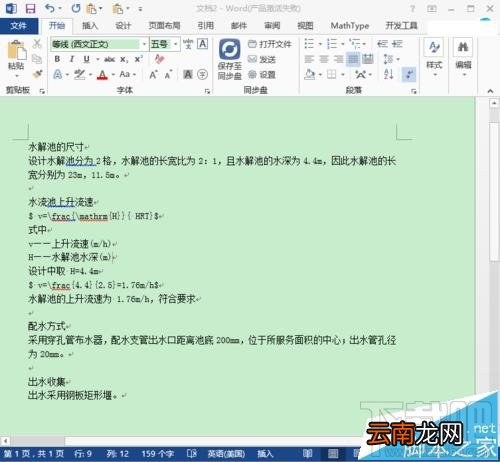The height and width of the screenshot is (462, 500).
Task: Toggle subscript formatting
Action: pos(124,60)
